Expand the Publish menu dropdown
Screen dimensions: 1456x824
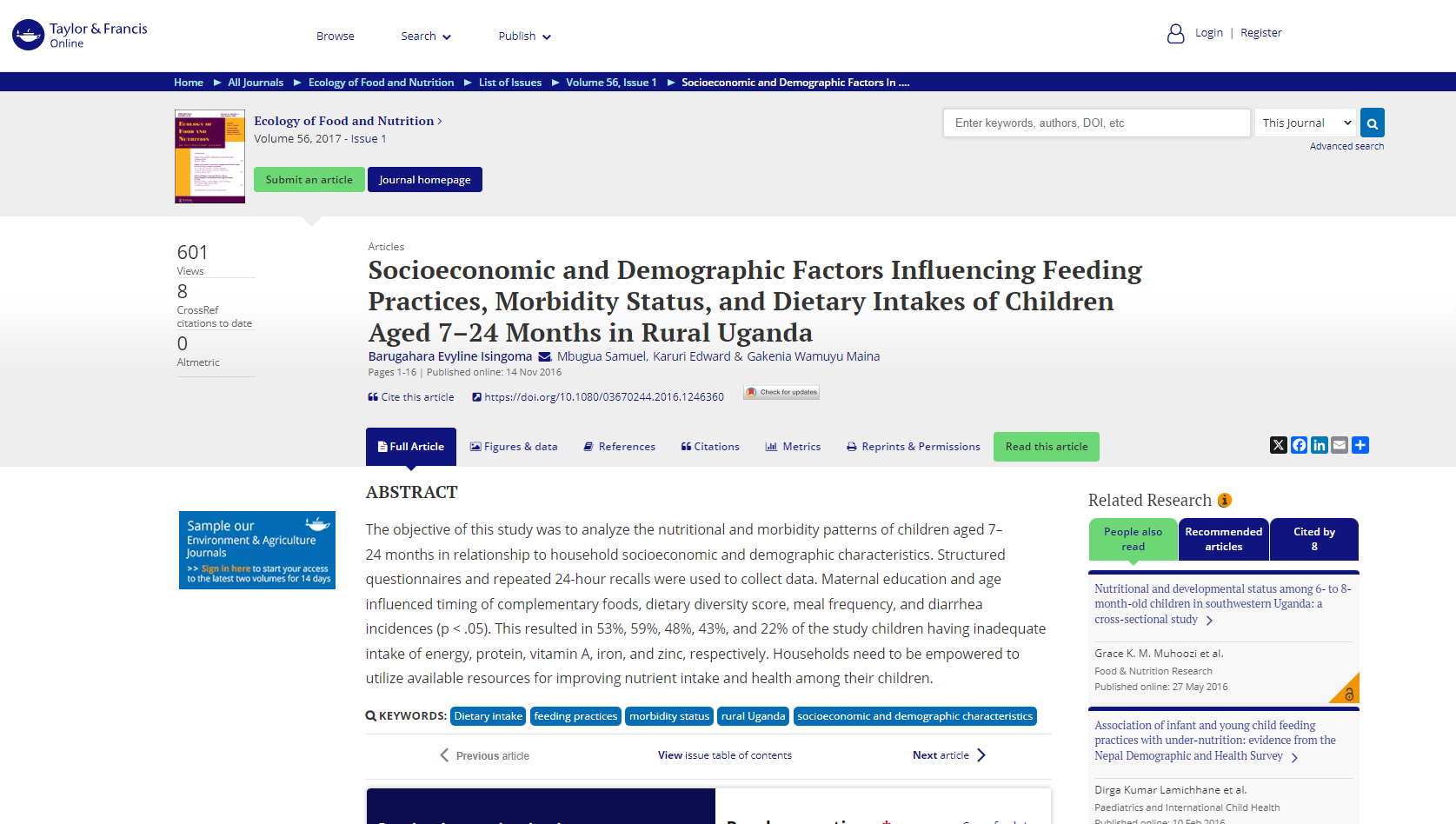(524, 37)
